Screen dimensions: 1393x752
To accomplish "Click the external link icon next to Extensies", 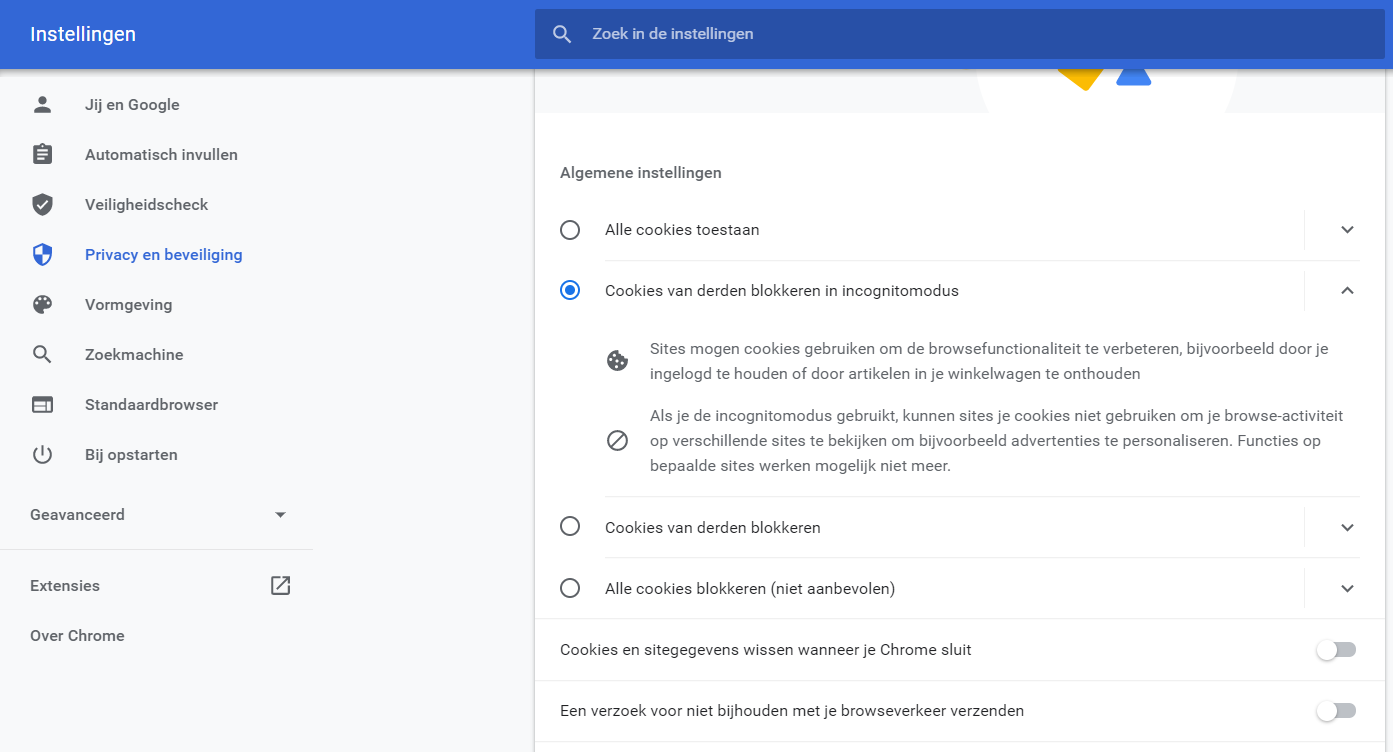I will [x=281, y=586].
